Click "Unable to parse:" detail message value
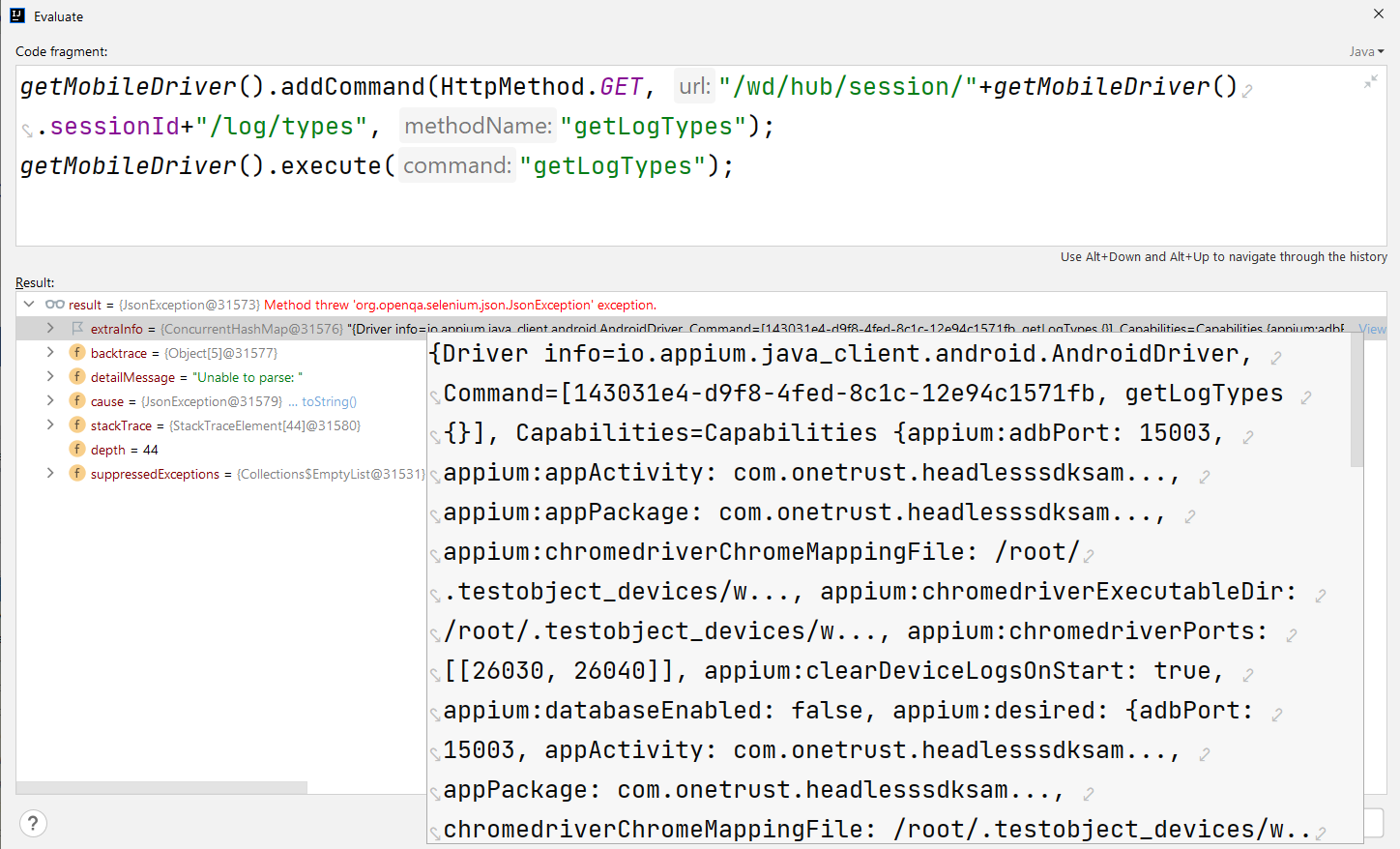Image resolution: width=1400 pixels, height=849 pixels. click(x=248, y=377)
